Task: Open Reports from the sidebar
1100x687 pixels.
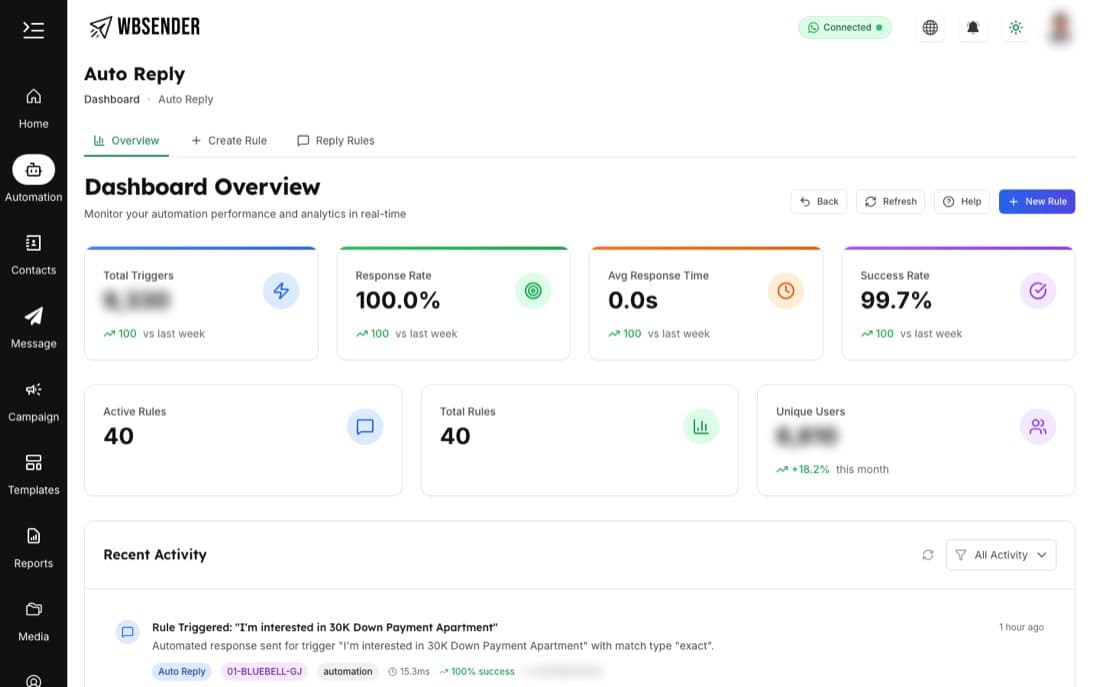Action: [x=33, y=549]
